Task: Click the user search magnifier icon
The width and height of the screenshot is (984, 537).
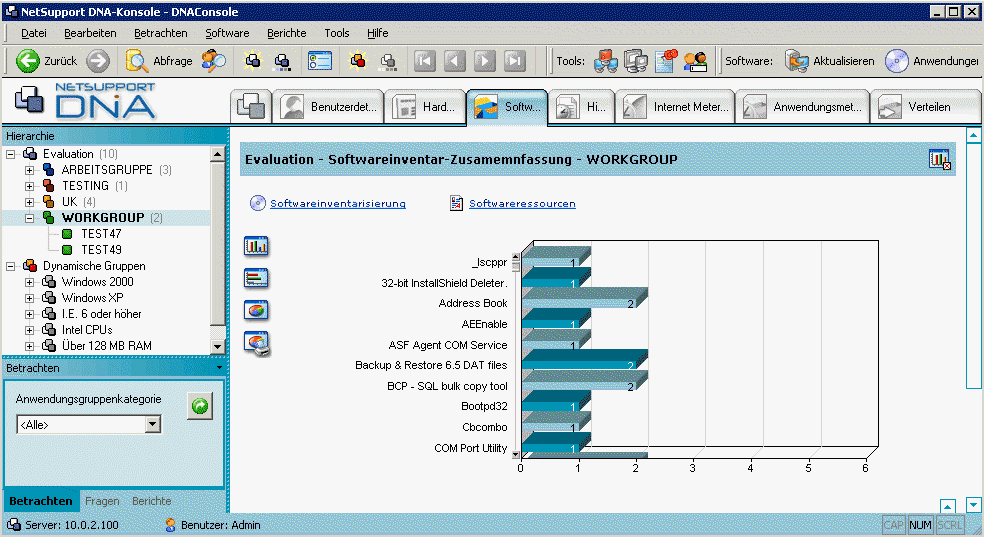Action: coord(213,61)
